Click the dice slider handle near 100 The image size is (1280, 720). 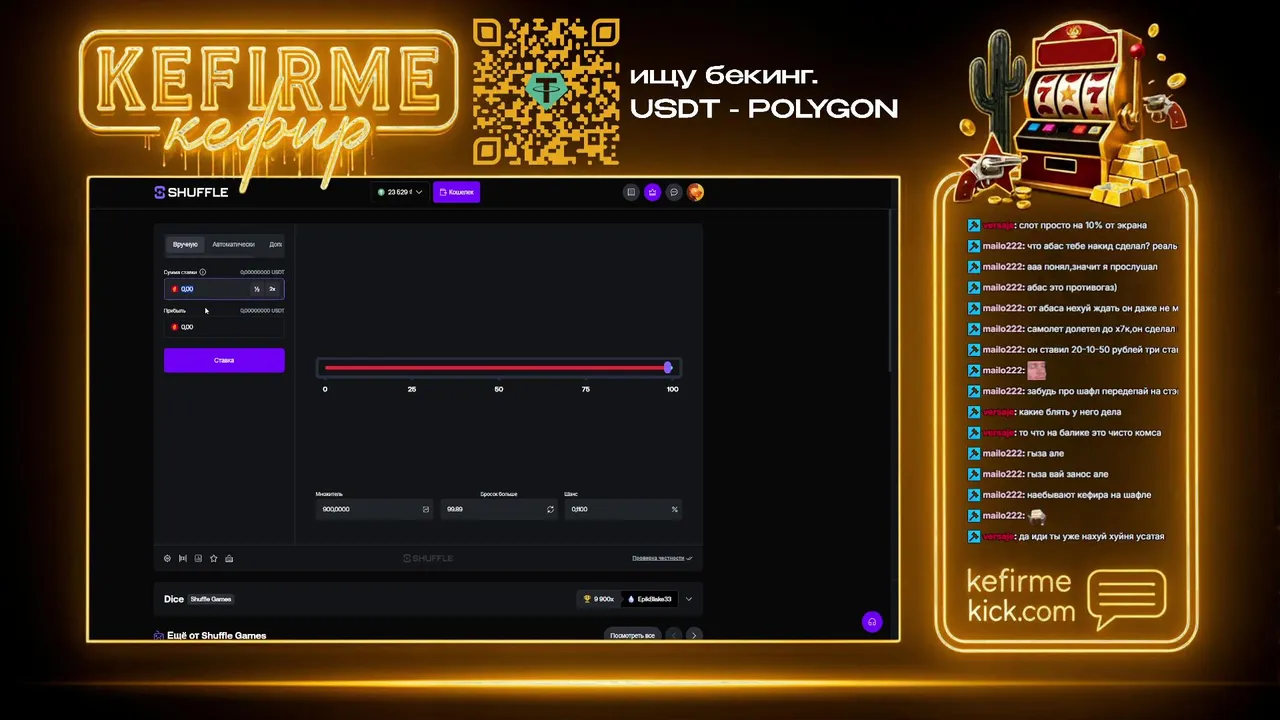pyautogui.click(x=668, y=368)
